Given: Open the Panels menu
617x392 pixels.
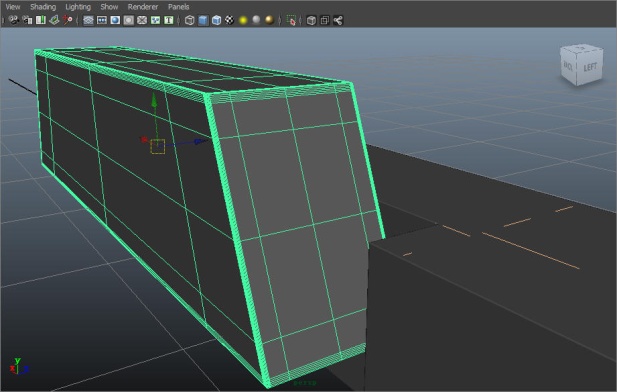Looking at the screenshot, I should (x=178, y=7).
